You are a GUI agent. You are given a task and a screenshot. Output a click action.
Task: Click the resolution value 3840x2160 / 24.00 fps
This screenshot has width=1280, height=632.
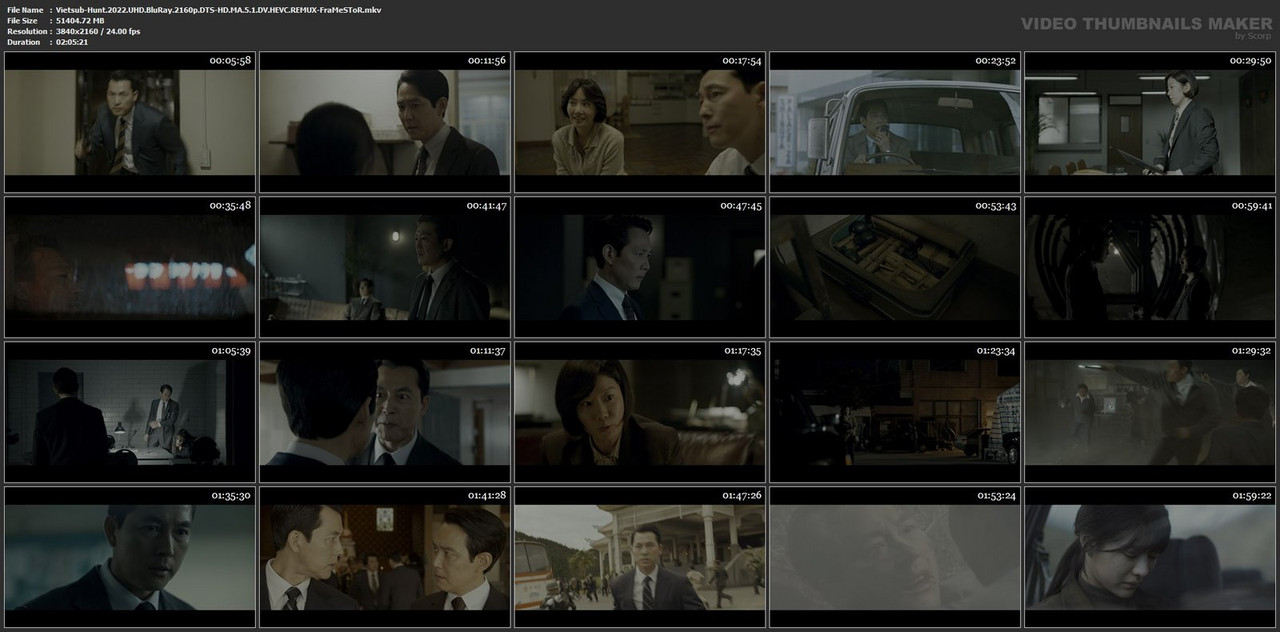click(x=98, y=31)
